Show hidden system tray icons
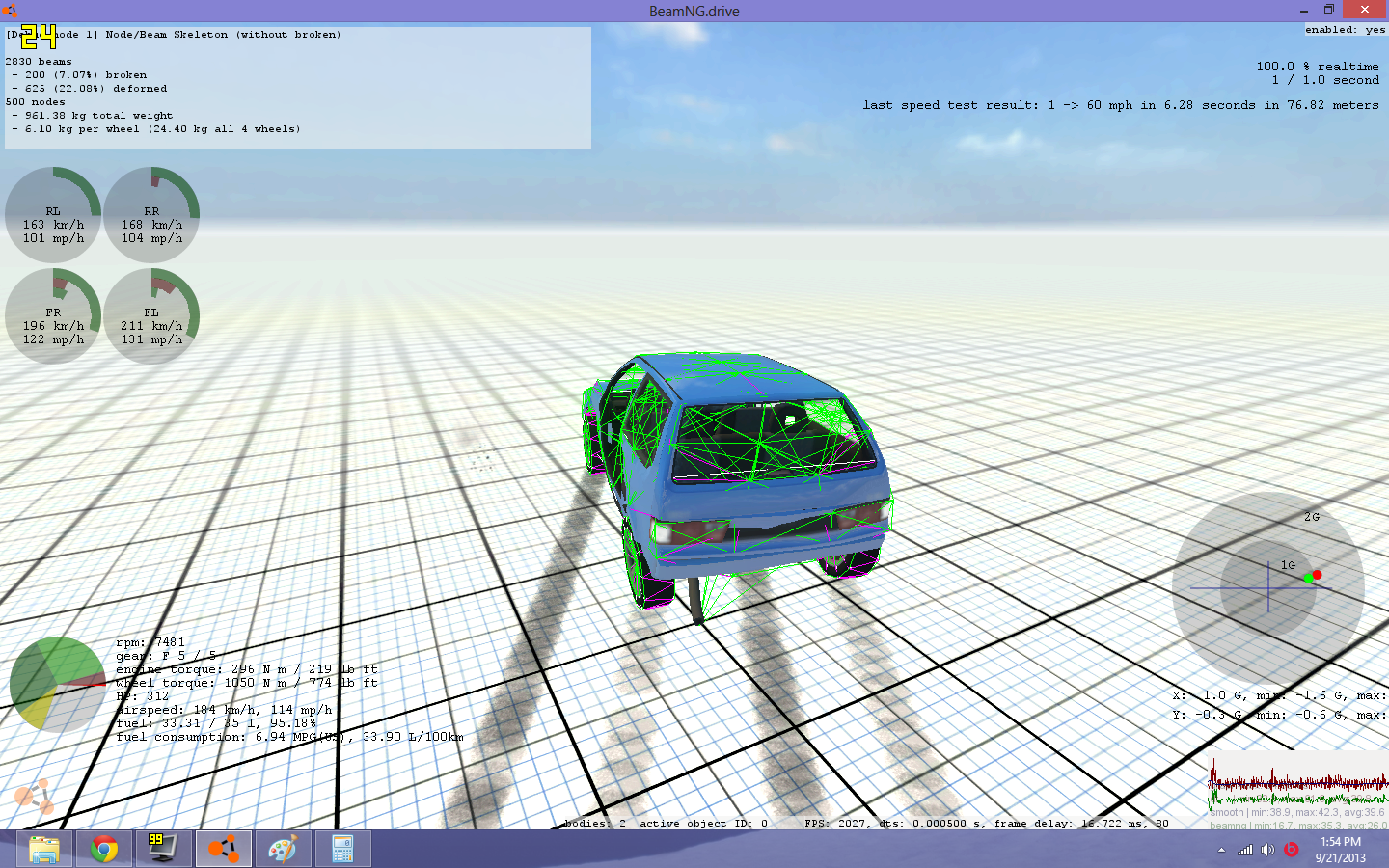This screenshot has width=1389, height=868. tap(1221, 851)
